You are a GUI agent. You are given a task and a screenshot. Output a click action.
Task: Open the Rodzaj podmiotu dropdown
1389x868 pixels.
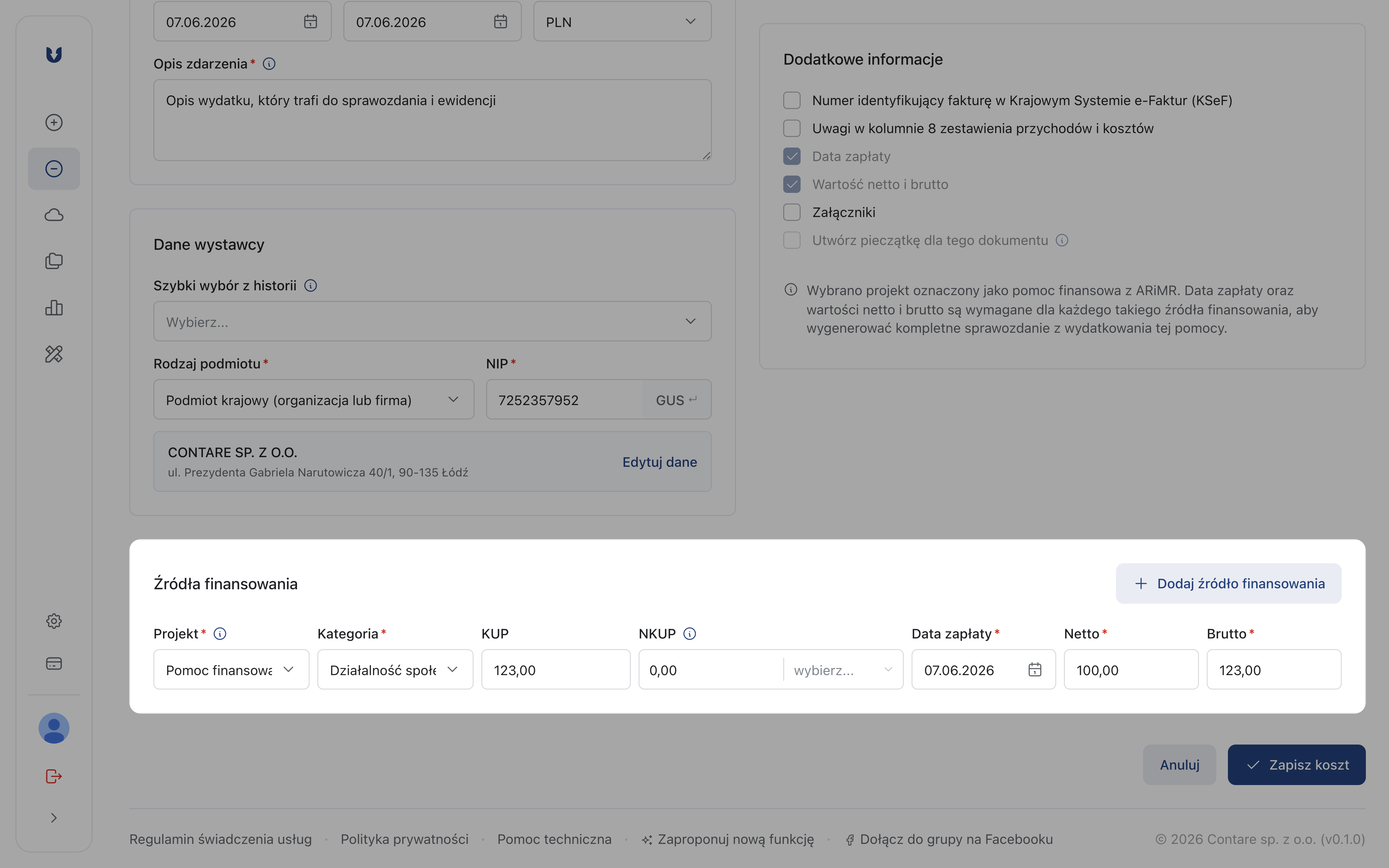[313, 400]
